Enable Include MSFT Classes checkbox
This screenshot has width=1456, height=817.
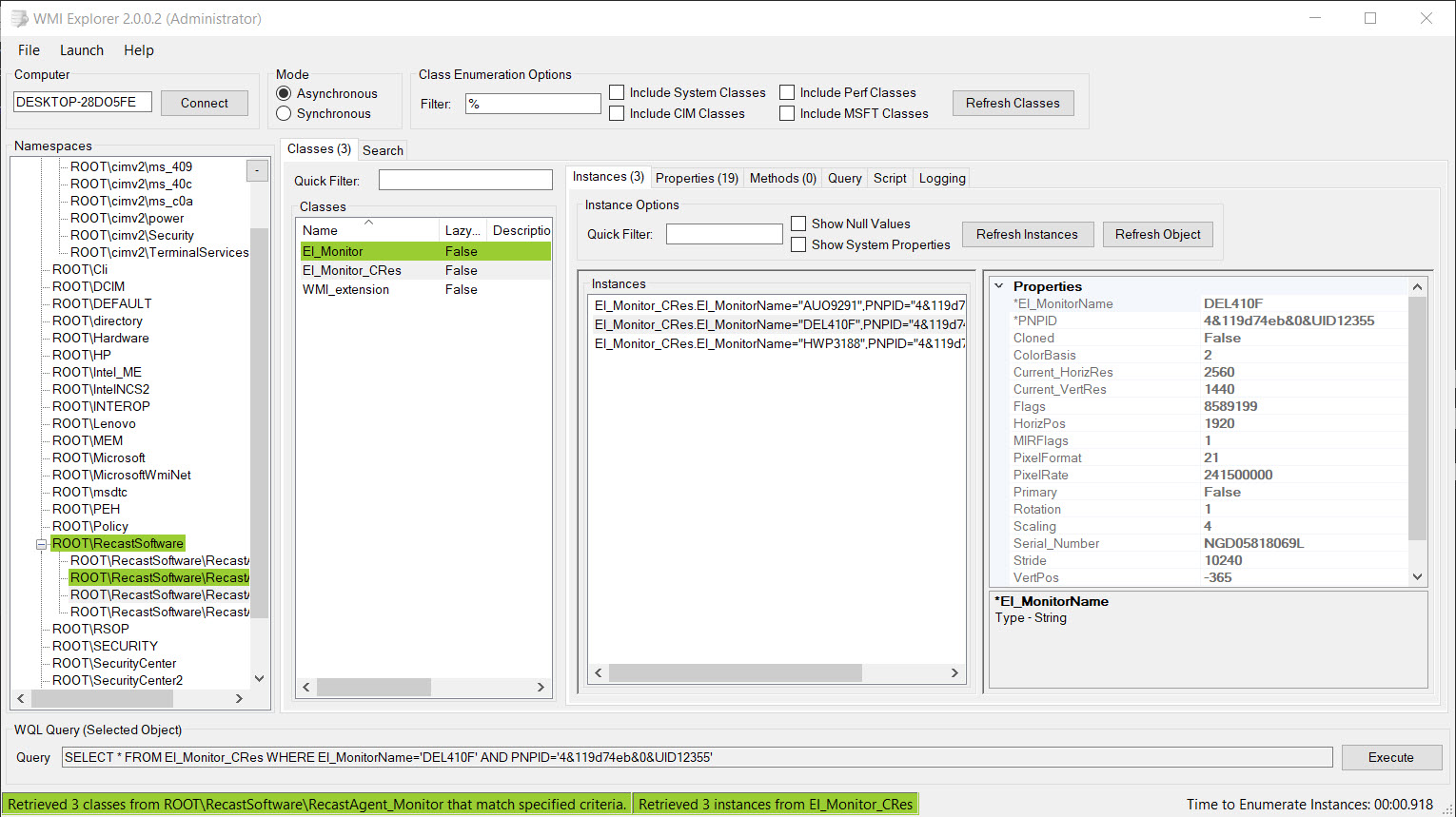click(x=787, y=113)
